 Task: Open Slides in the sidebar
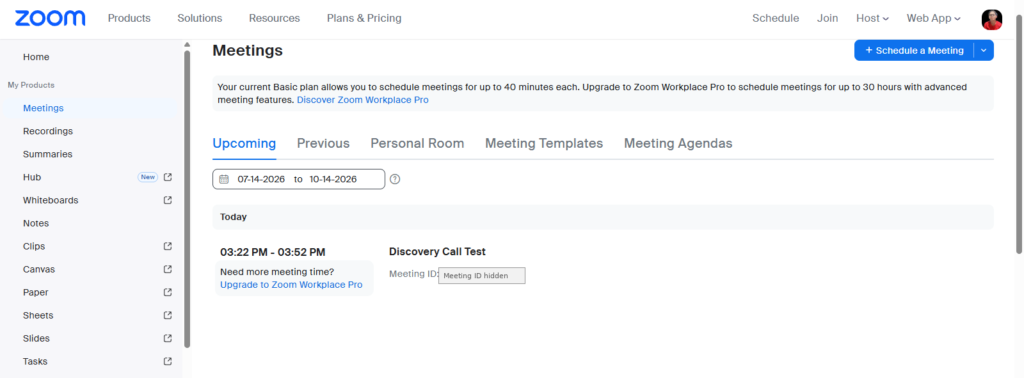[x=36, y=338]
